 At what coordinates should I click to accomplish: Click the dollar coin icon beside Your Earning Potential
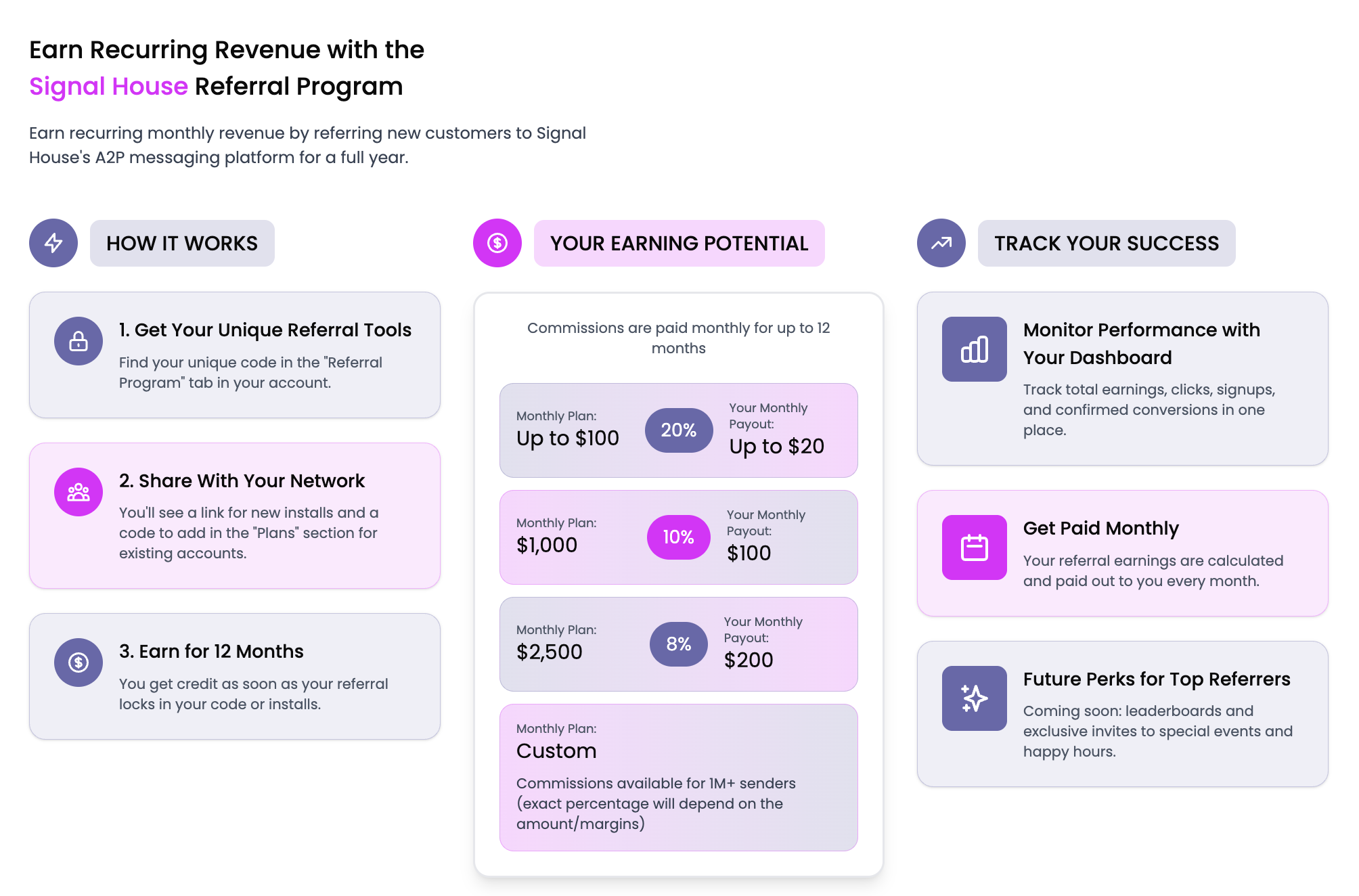(x=497, y=243)
